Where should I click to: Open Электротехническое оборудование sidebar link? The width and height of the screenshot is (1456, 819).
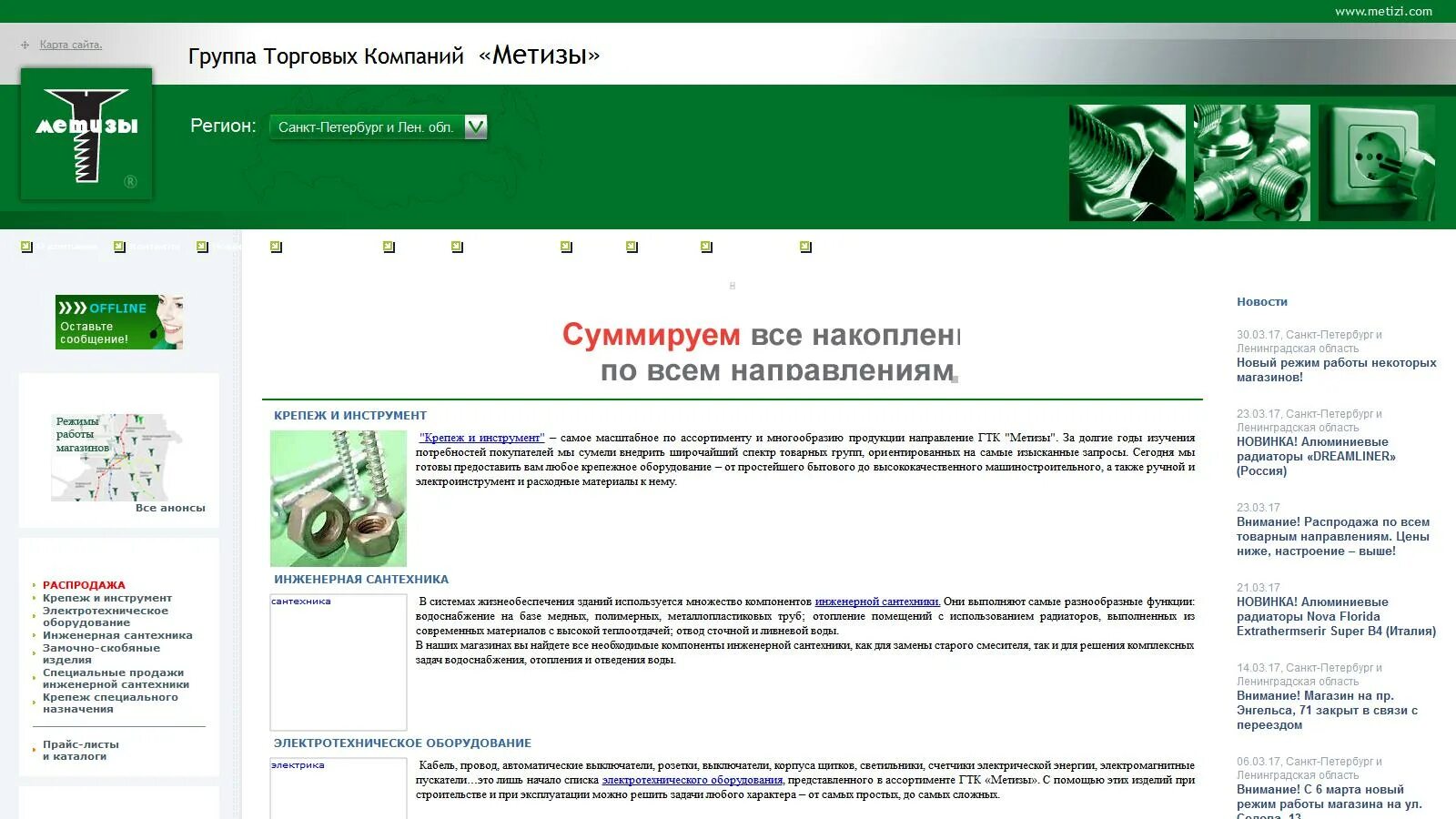(106, 617)
